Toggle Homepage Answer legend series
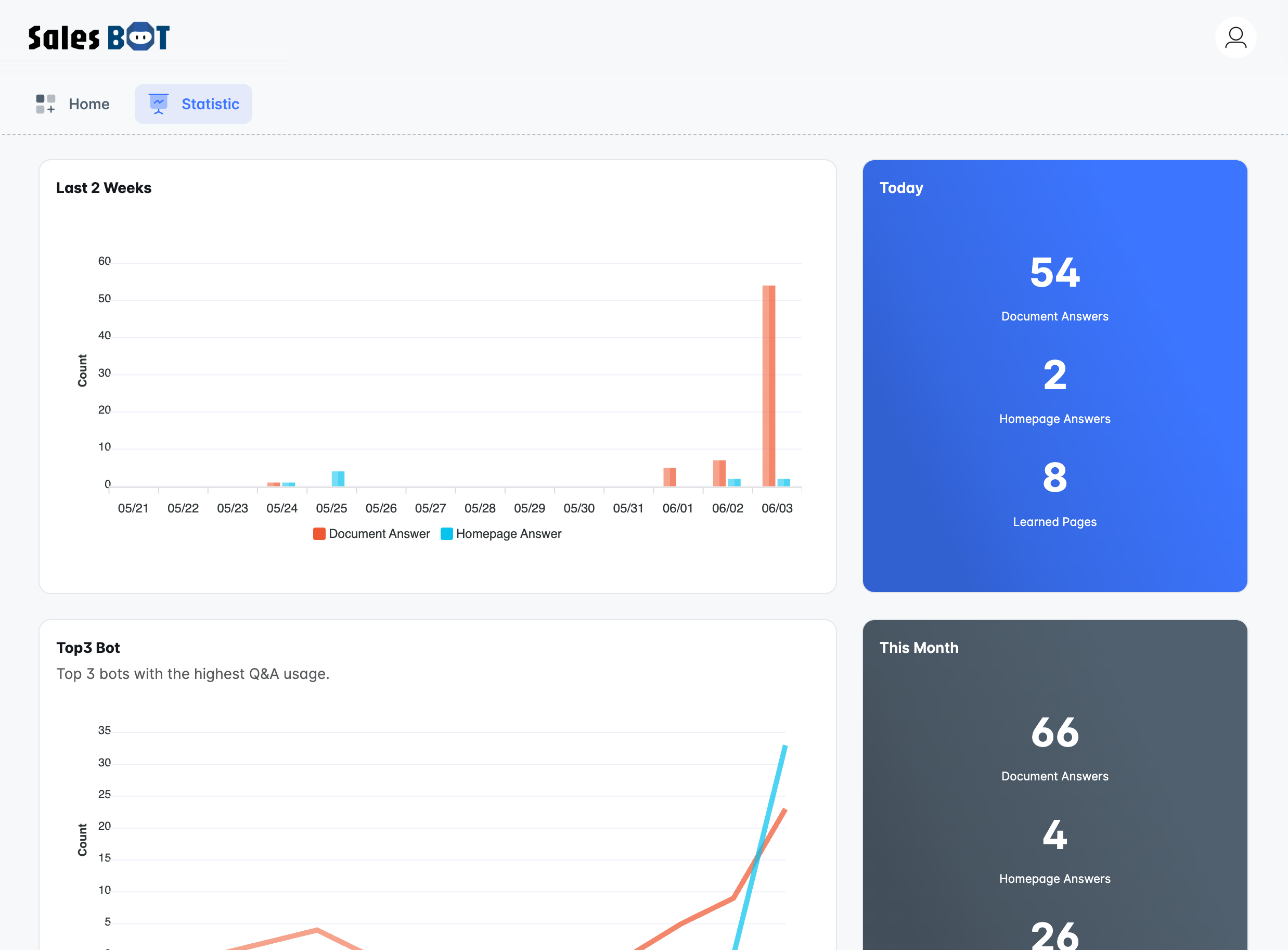 pos(501,534)
